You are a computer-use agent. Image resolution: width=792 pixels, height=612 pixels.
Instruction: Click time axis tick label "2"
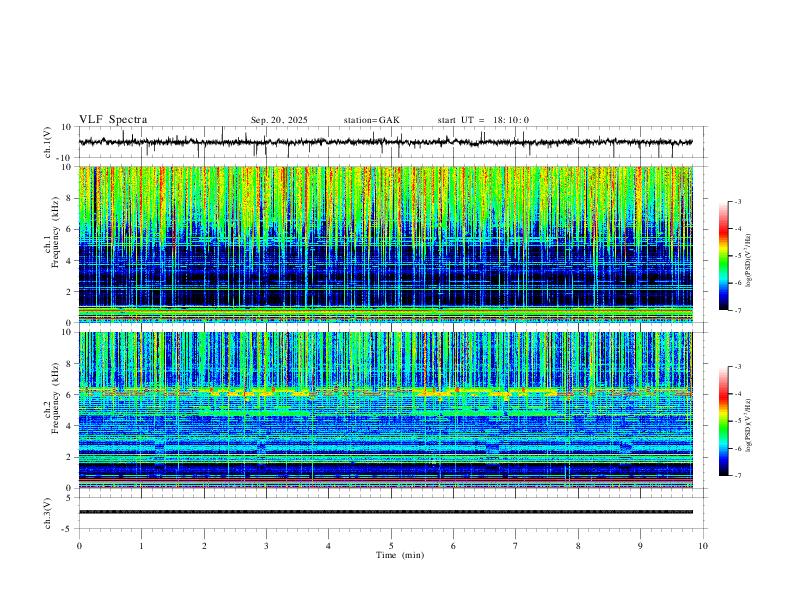[204, 546]
